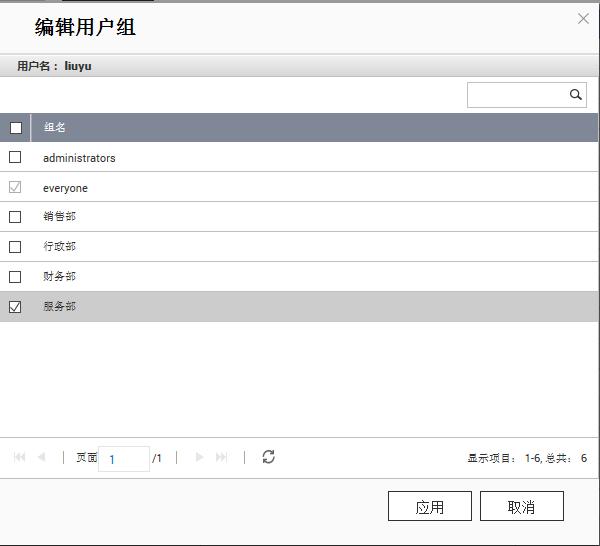This screenshot has width=600, height=546.
Task: Close the 编辑用户组 dialog
Action: [x=583, y=18]
